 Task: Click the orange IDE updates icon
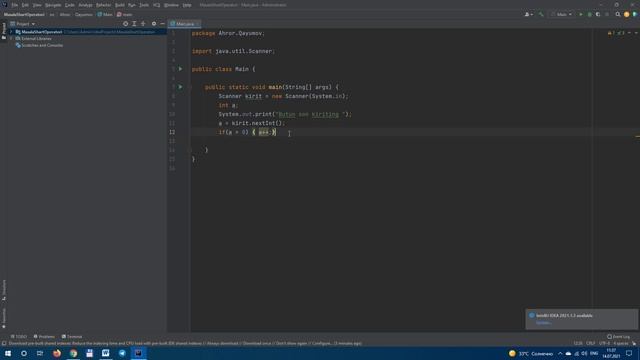tap(627, 14)
